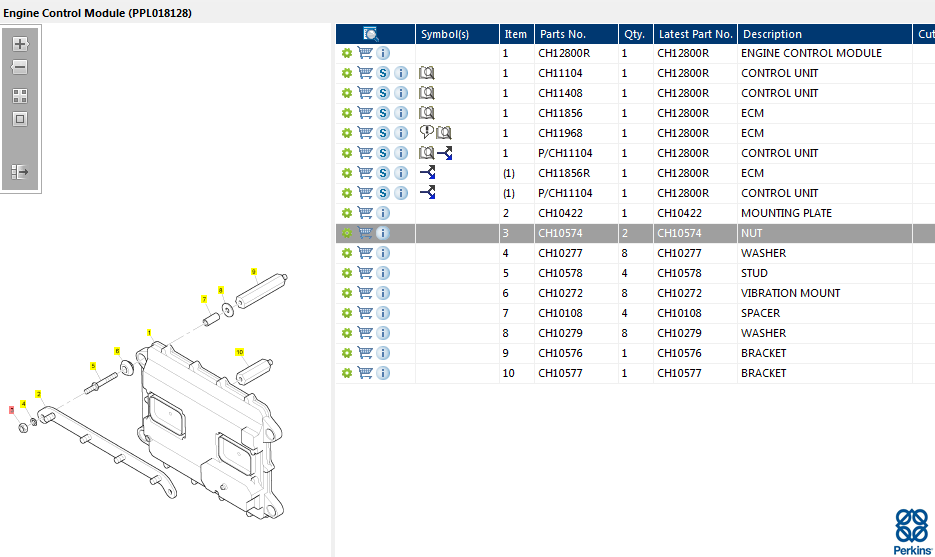Click the diagram panel collapse arrow icon
The image size is (935, 557).
(x=20, y=172)
